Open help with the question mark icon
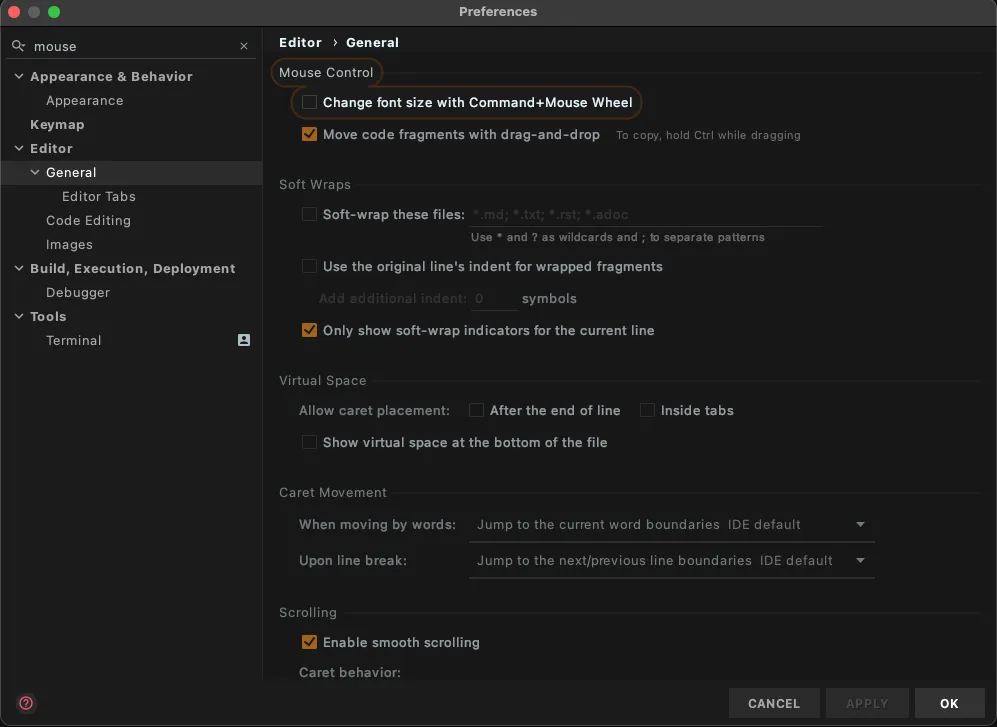 tap(26, 703)
